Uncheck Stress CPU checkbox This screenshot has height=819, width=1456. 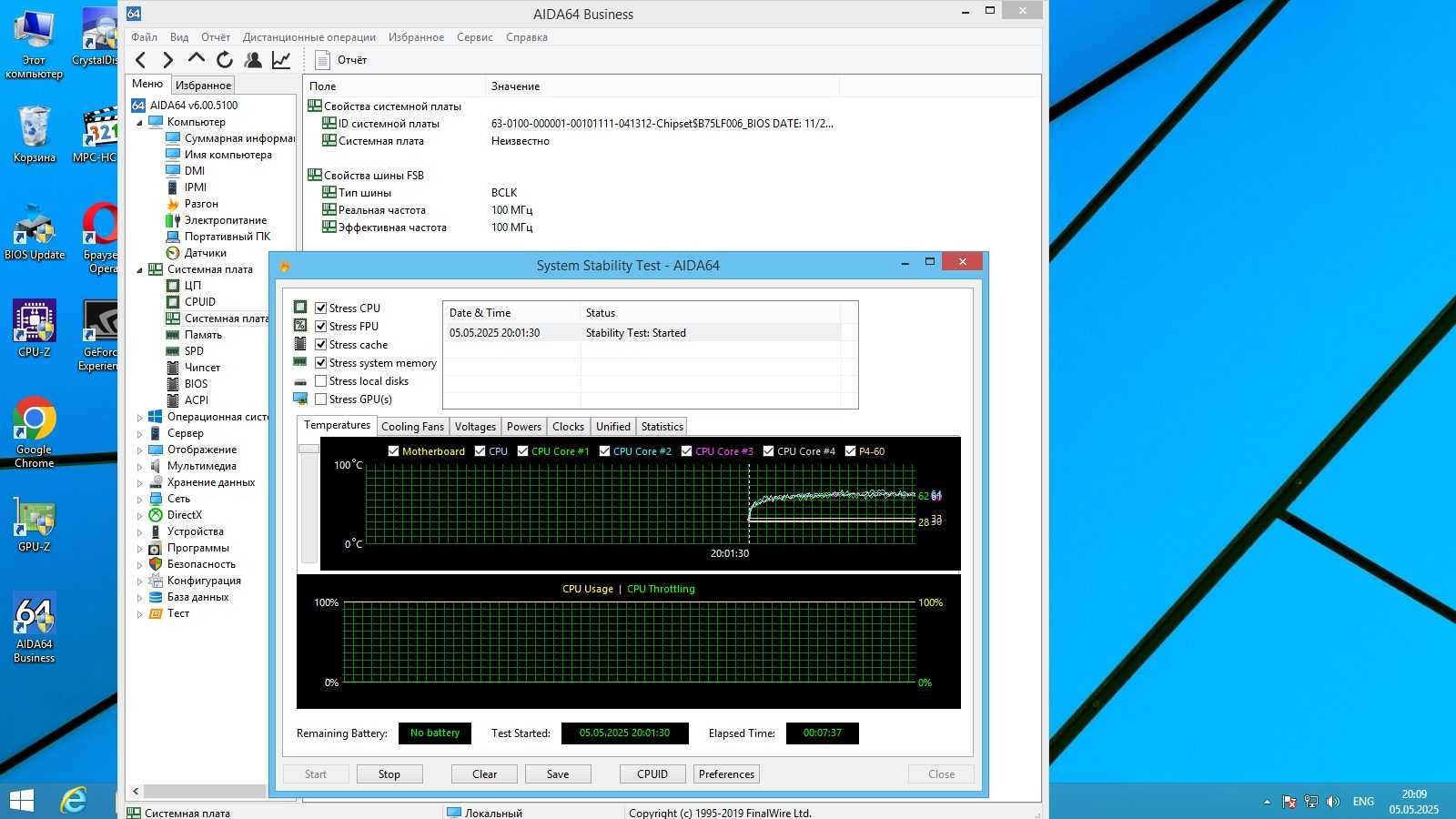tap(321, 308)
